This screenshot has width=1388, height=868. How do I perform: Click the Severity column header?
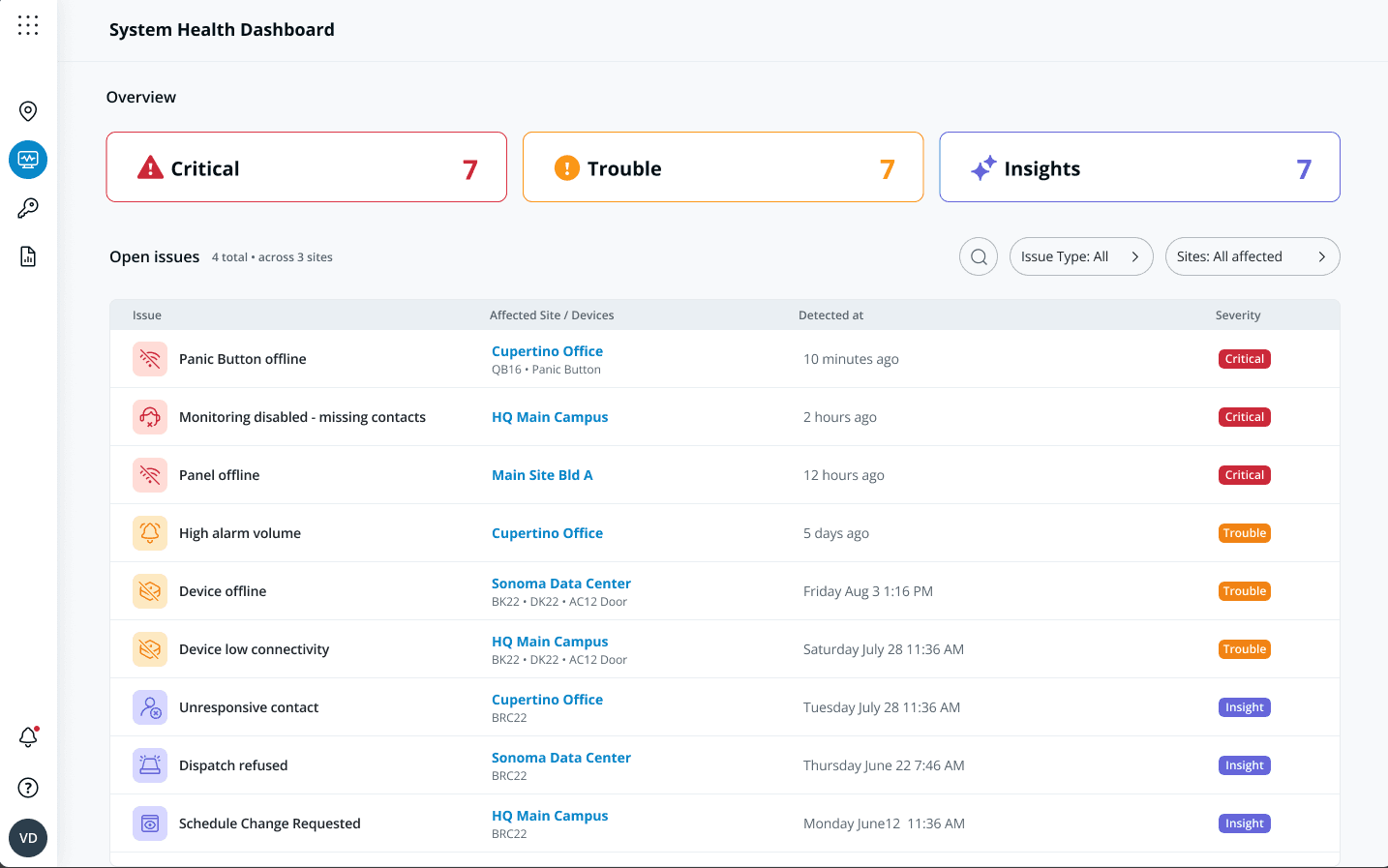(1238, 315)
